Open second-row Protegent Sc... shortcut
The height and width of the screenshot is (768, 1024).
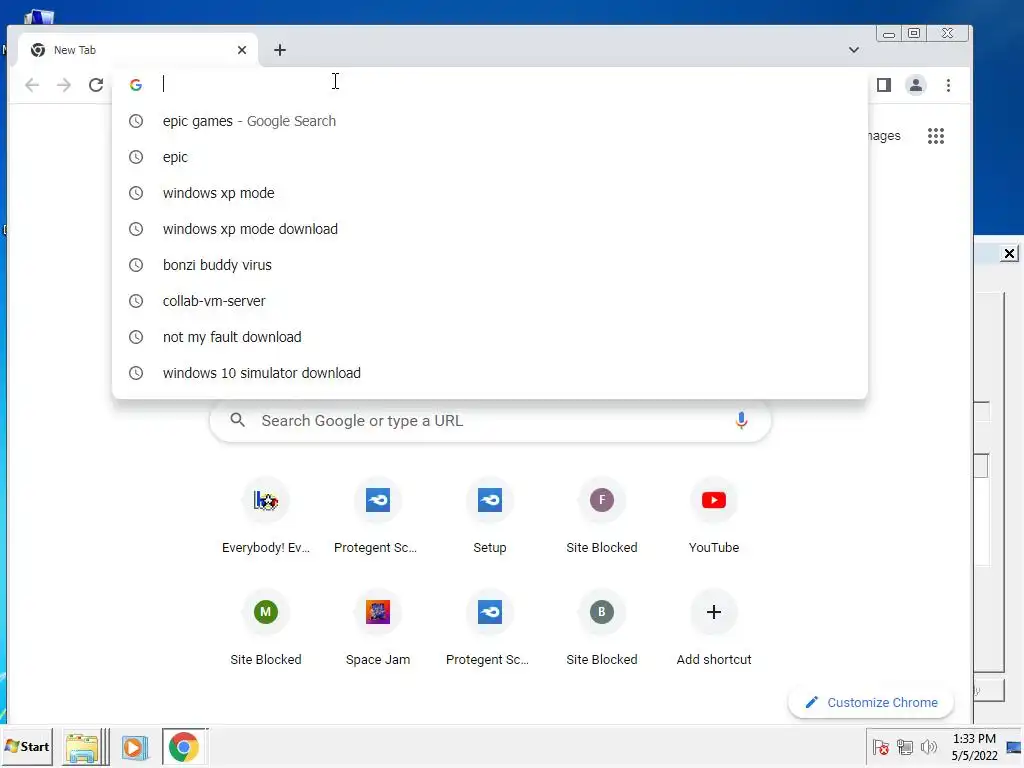(x=490, y=630)
